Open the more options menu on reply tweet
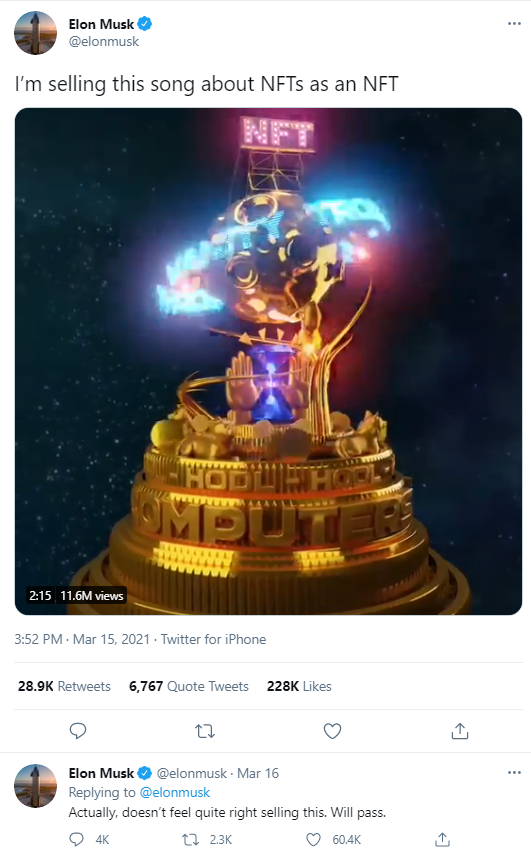 [x=514, y=772]
